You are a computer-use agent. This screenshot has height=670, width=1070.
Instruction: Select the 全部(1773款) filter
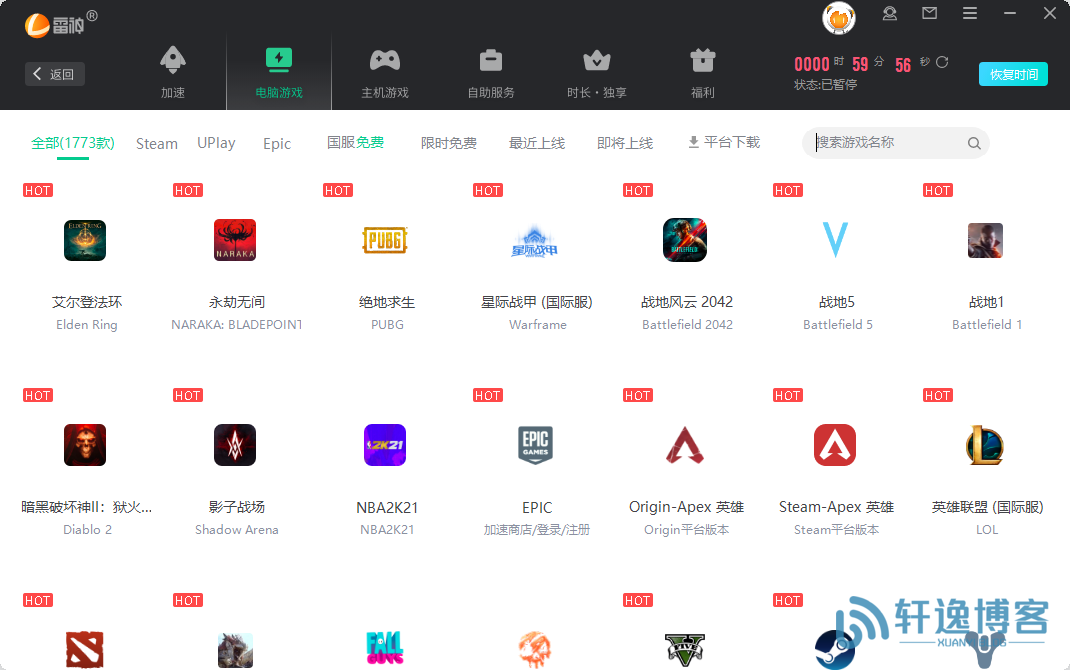pyautogui.click(x=73, y=143)
